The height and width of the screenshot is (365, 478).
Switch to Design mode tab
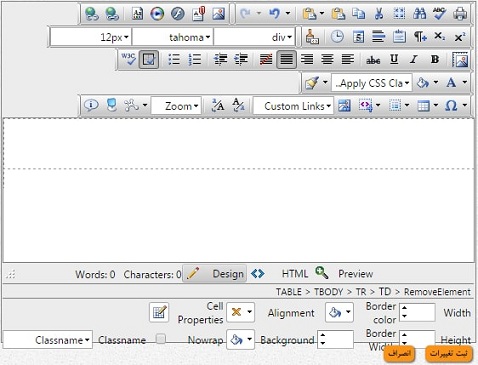click(x=214, y=274)
